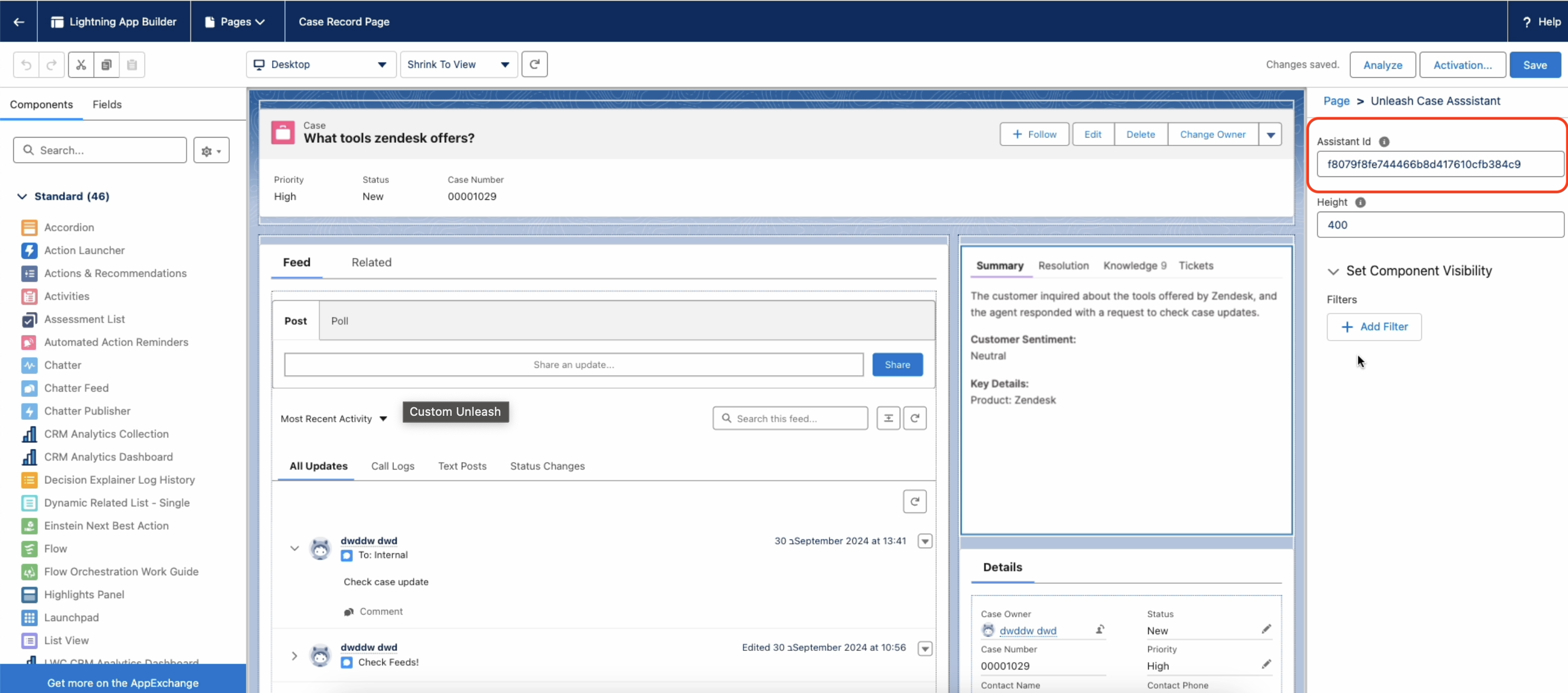Click the CRM Analytics Dashboard chart icon
The width and height of the screenshot is (1568, 693).
point(29,457)
